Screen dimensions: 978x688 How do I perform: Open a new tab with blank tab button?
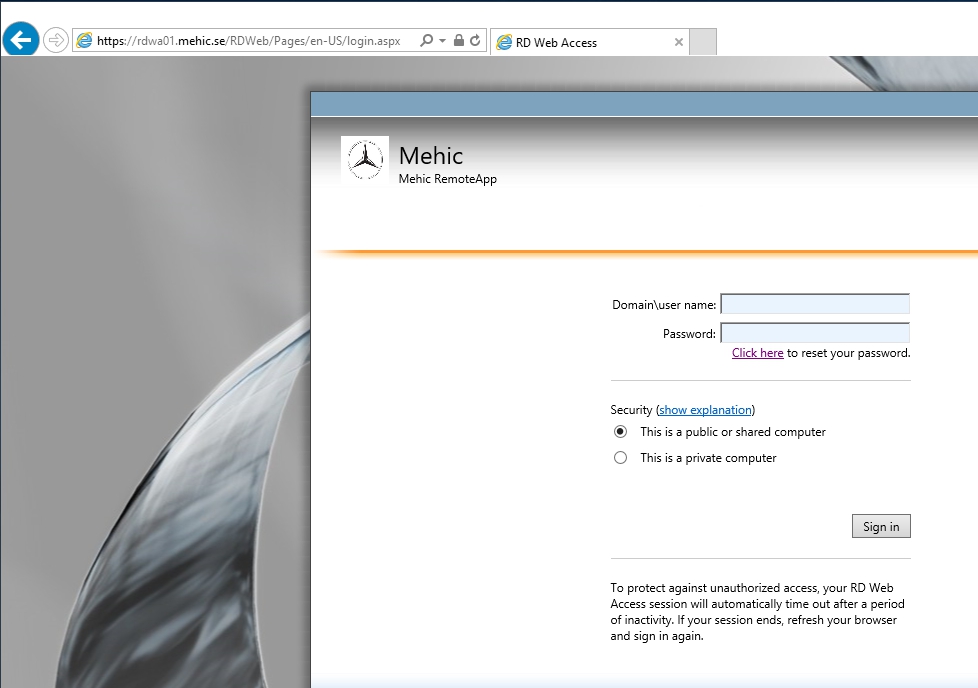click(703, 42)
